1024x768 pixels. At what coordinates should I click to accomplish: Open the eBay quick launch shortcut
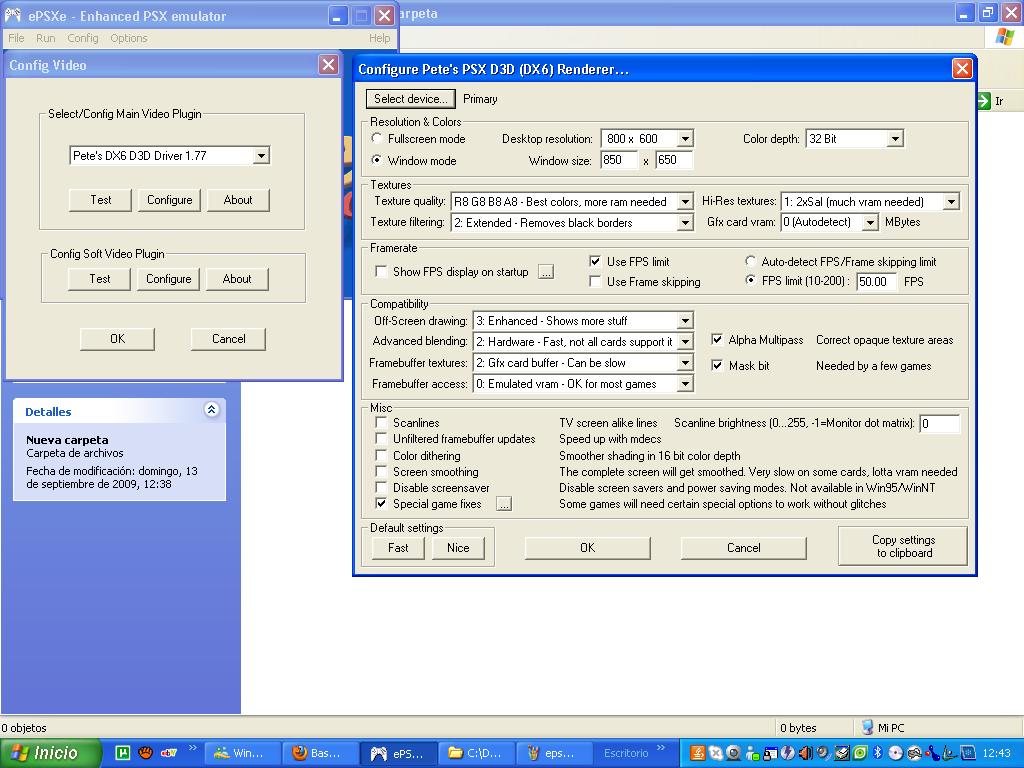click(x=169, y=753)
